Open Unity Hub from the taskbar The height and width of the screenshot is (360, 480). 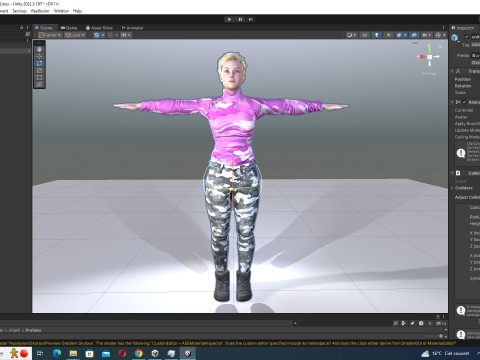click(155, 353)
